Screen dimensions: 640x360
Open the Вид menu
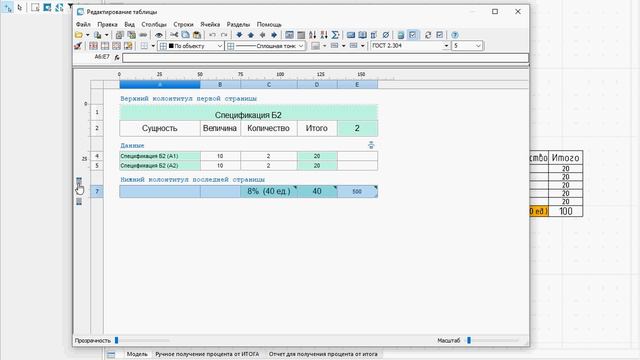point(129,24)
